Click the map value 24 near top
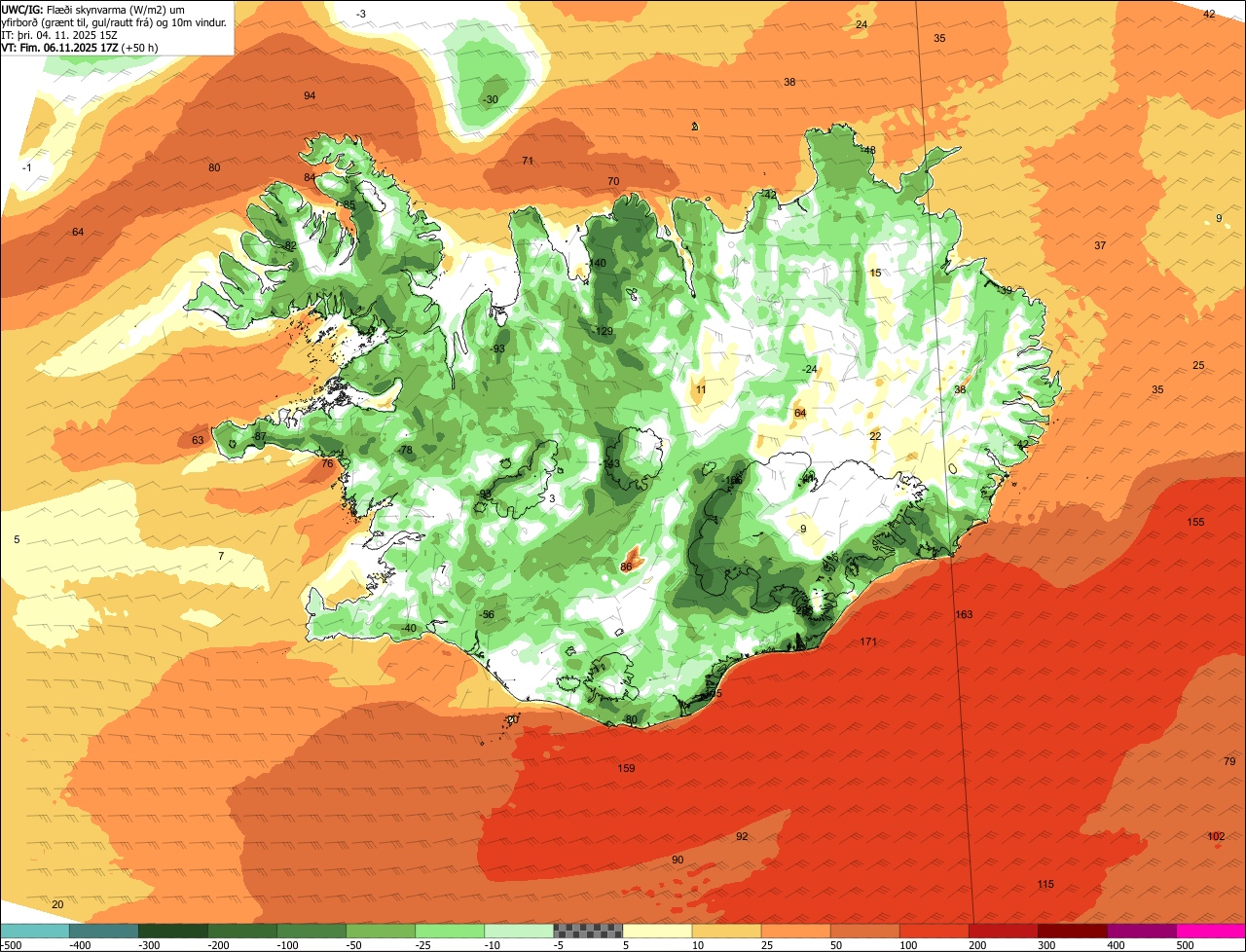The height and width of the screenshot is (952, 1246). click(x=861, y=24)
